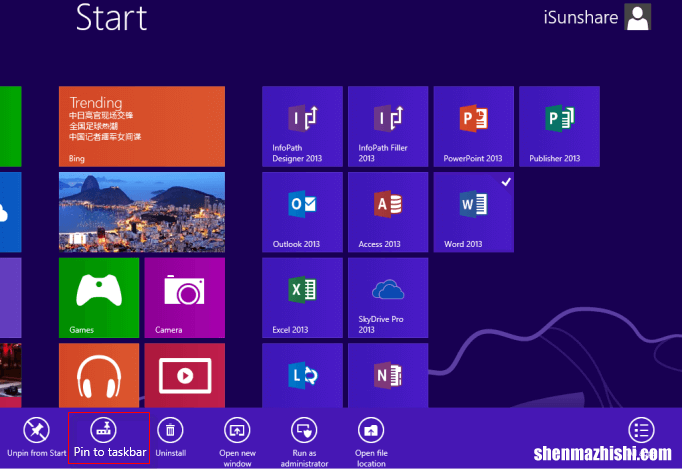Click Open file location

[371, 442]
